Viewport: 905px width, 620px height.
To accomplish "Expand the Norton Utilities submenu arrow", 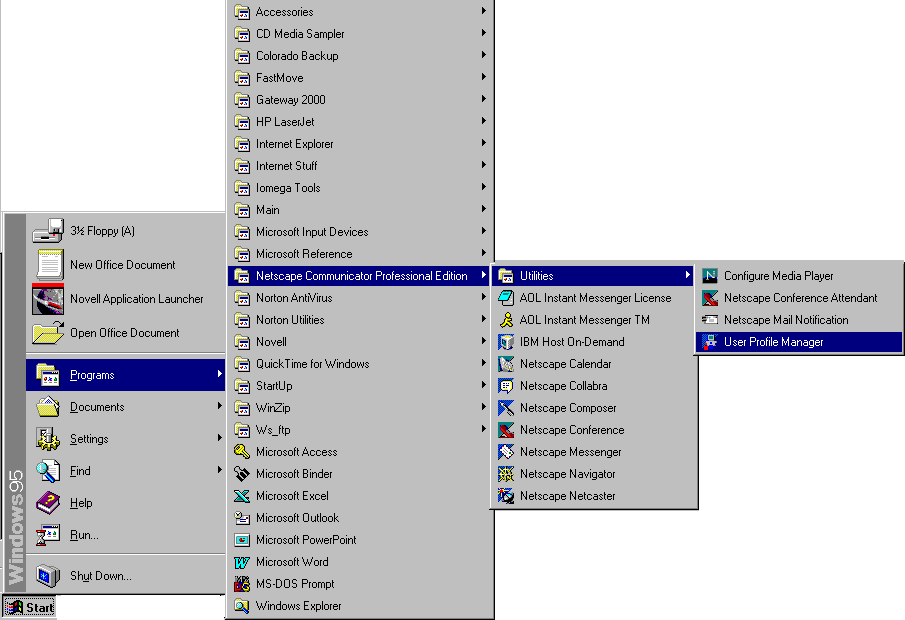I will (484, 320).
